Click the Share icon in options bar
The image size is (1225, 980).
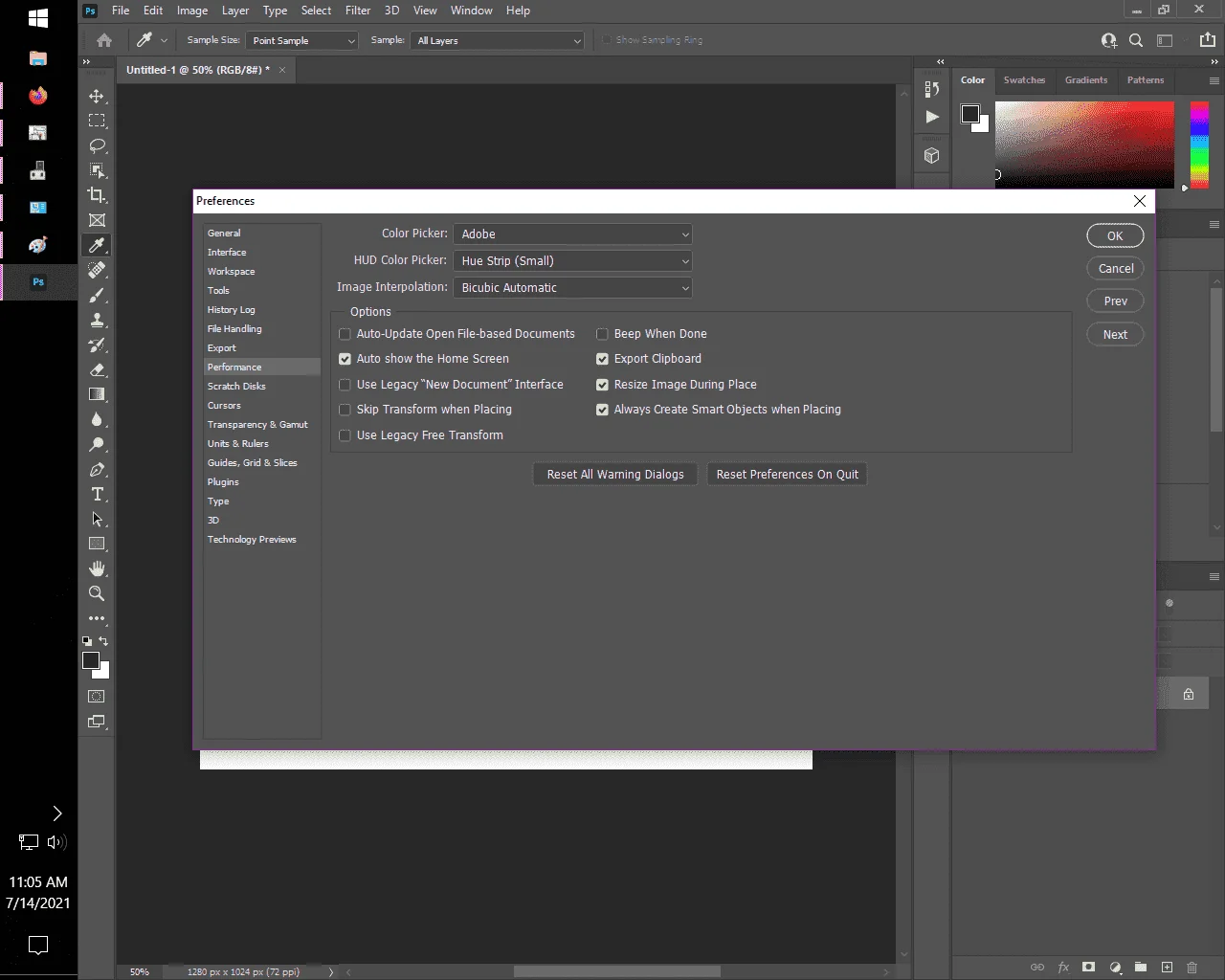tap(1208, 40)
